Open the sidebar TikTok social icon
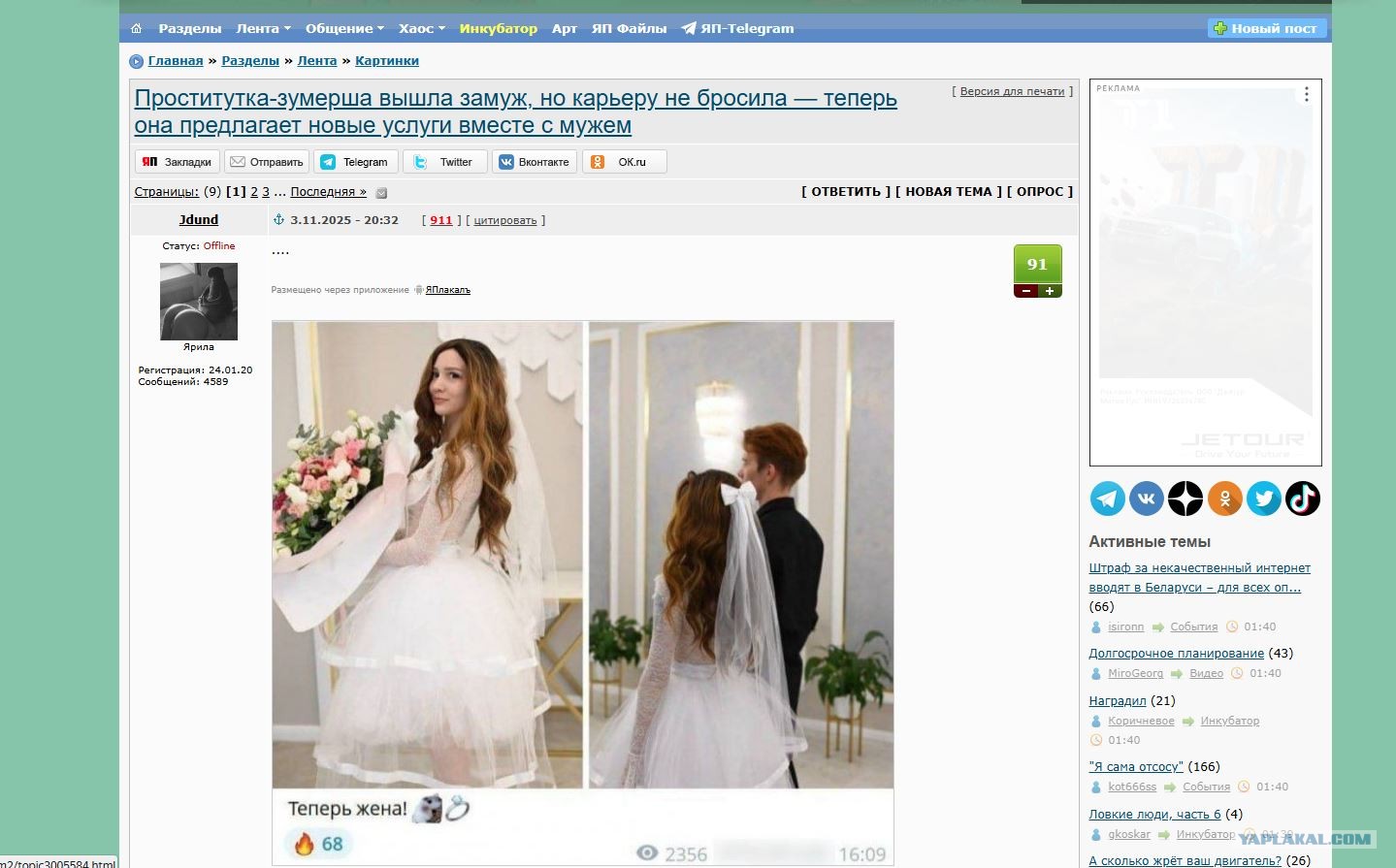This screenshot has width=1396, height=868. coord(1303,498)
